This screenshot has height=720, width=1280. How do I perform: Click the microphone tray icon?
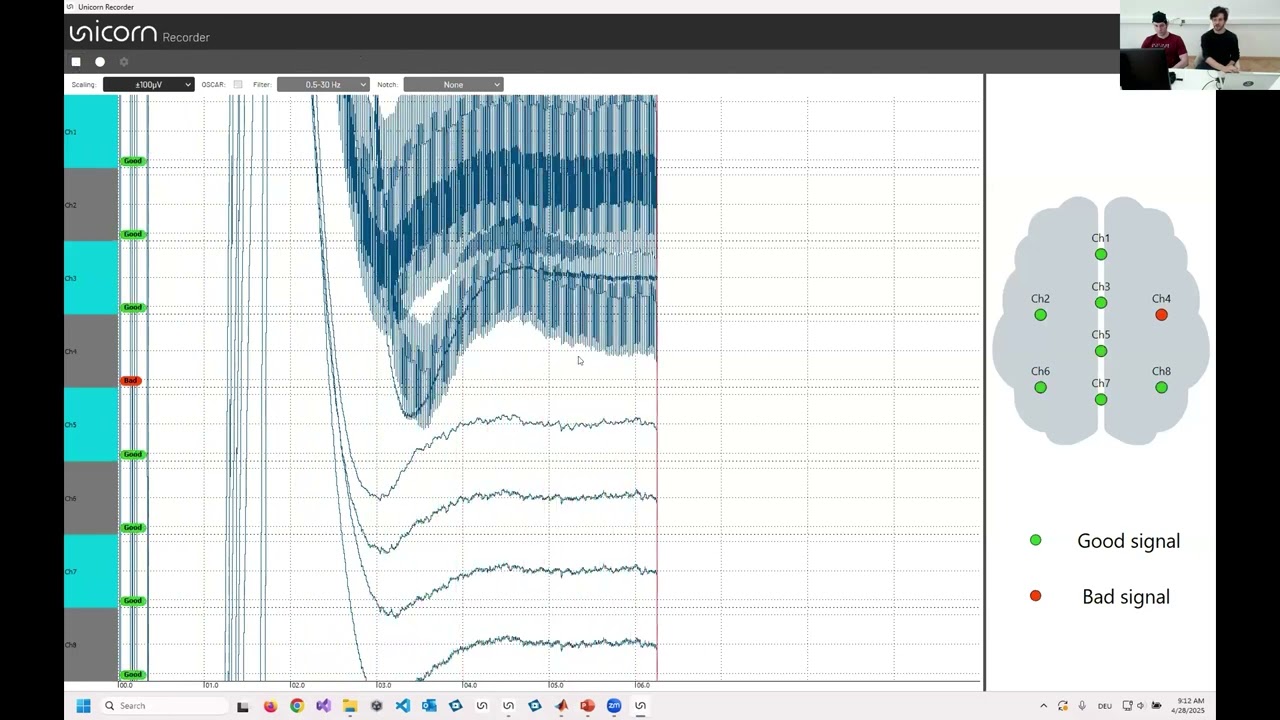[x=1082, y=706]
